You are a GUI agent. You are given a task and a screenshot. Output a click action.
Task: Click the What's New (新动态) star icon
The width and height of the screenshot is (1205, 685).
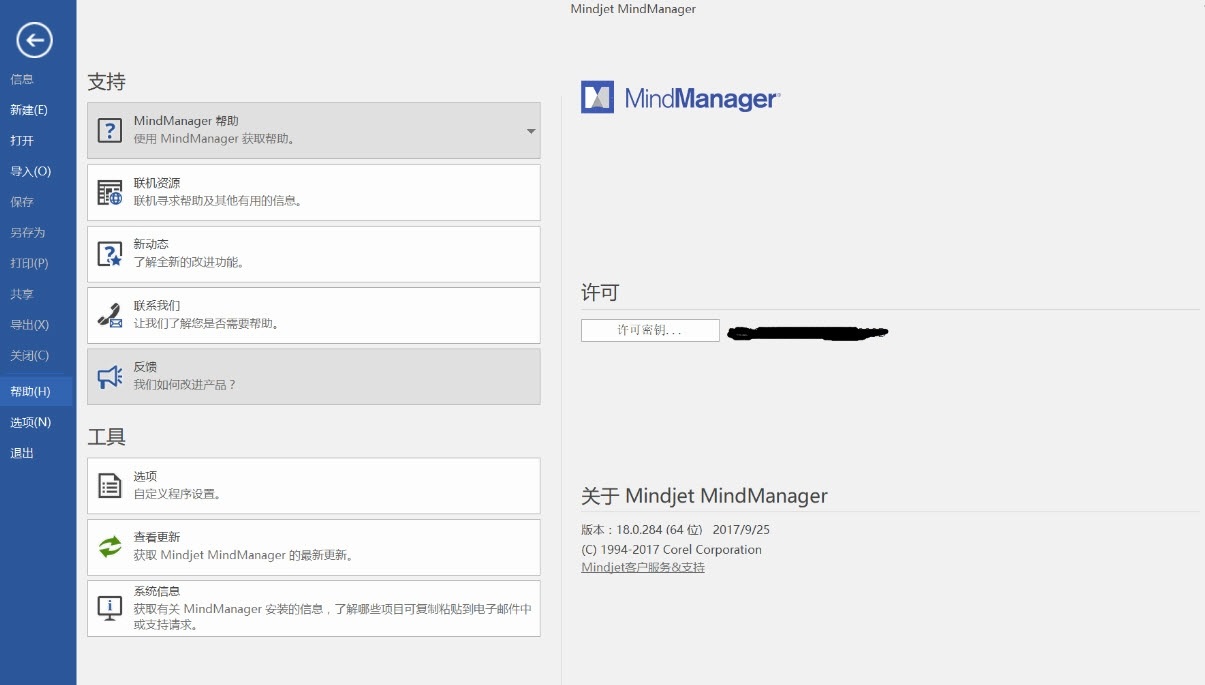[x=109, y=254]
